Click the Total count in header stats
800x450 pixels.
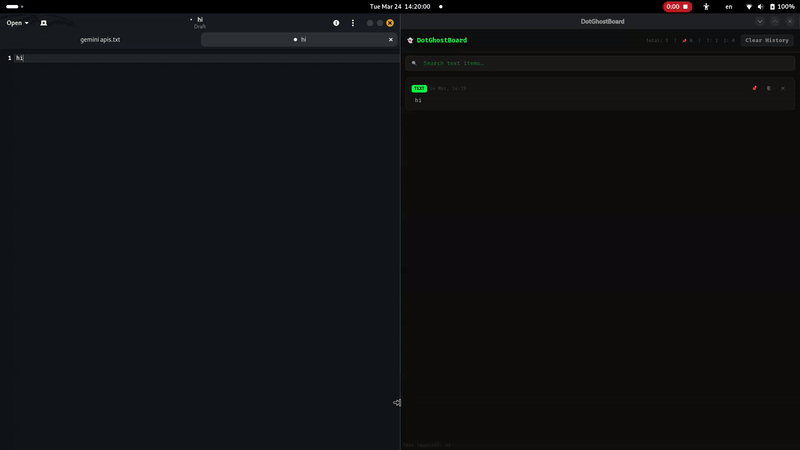pos(657,40)
